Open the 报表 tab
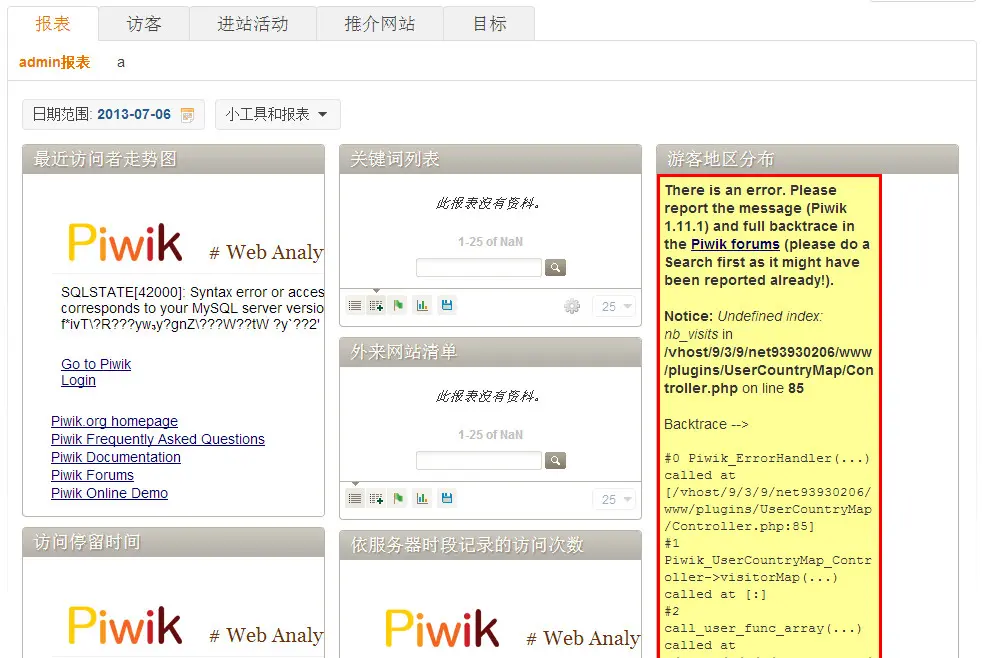The height and width of the screenshot is (658, 982). coord(53,24)
